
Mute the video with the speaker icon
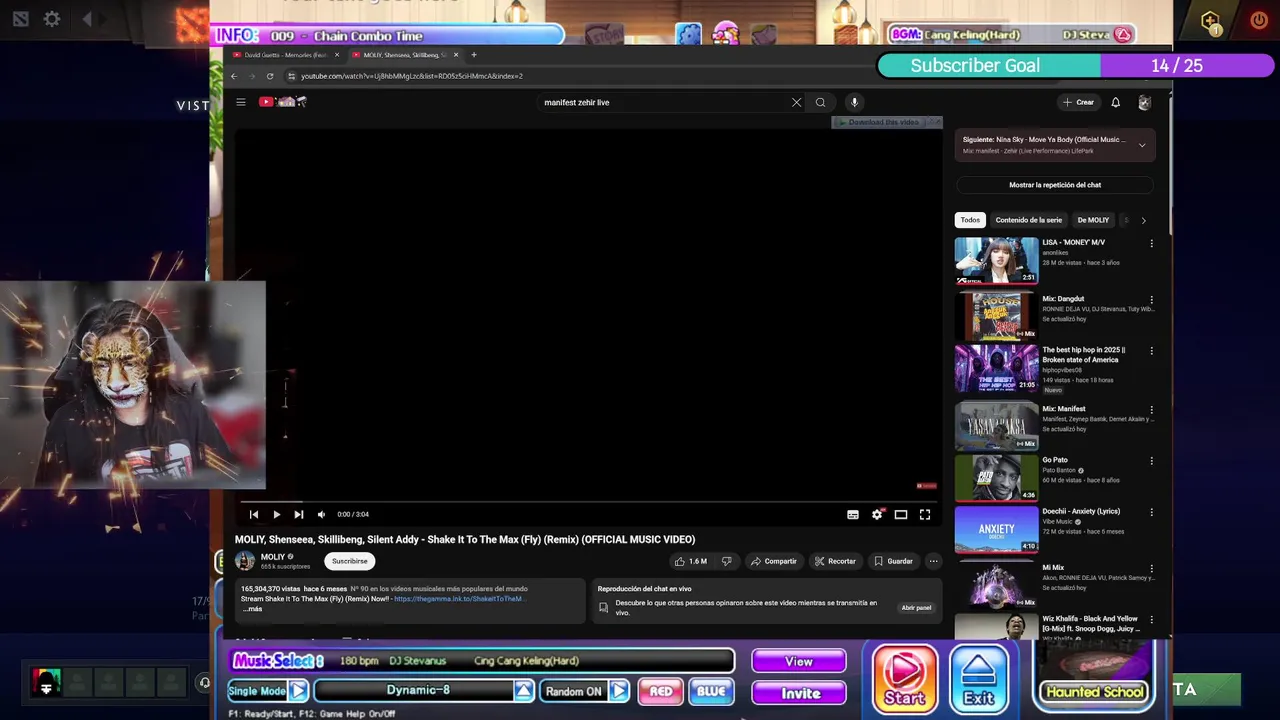pos(321,514)
